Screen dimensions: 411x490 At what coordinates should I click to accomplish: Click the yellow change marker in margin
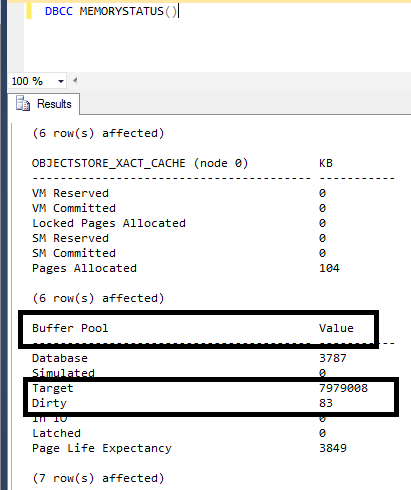(x=29, y=10)
